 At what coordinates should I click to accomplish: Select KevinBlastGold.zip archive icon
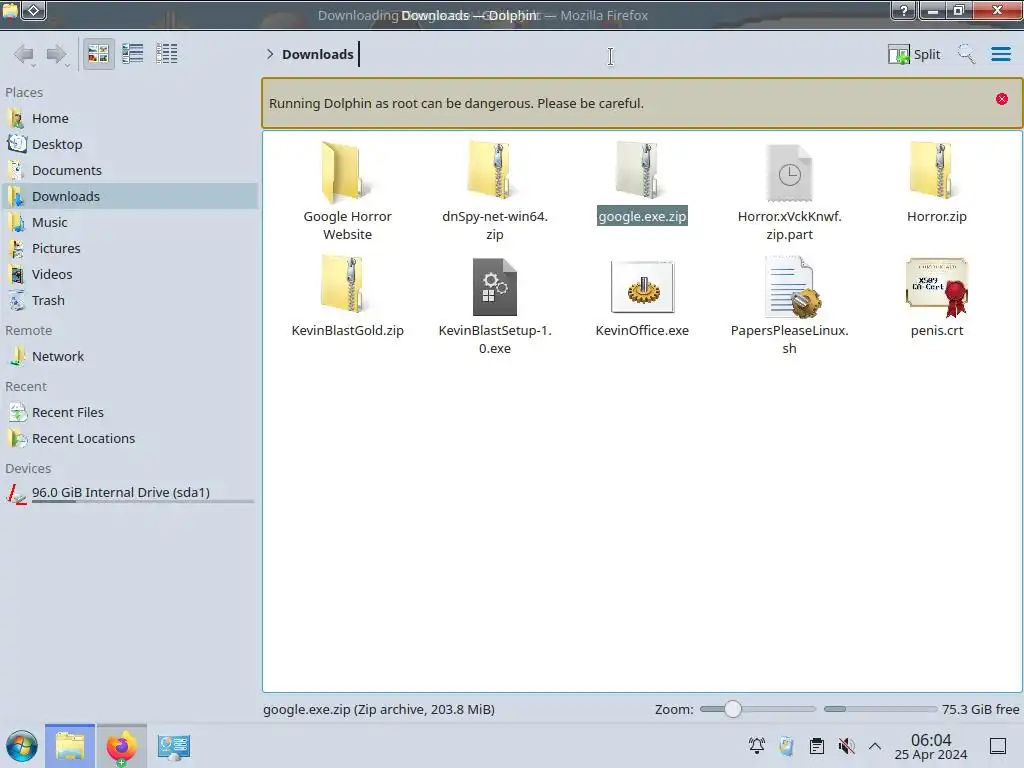(x=347, y=285)
